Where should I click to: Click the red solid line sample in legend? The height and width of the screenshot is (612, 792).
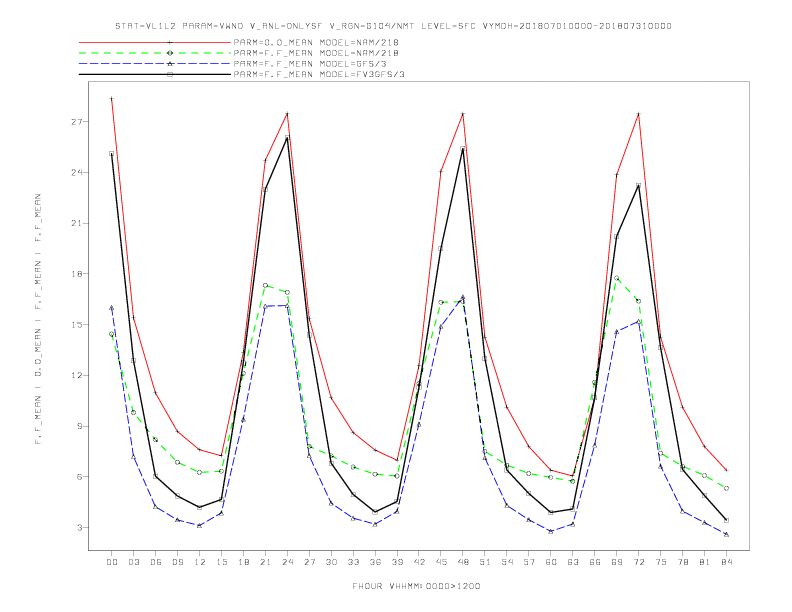(155, 42)
